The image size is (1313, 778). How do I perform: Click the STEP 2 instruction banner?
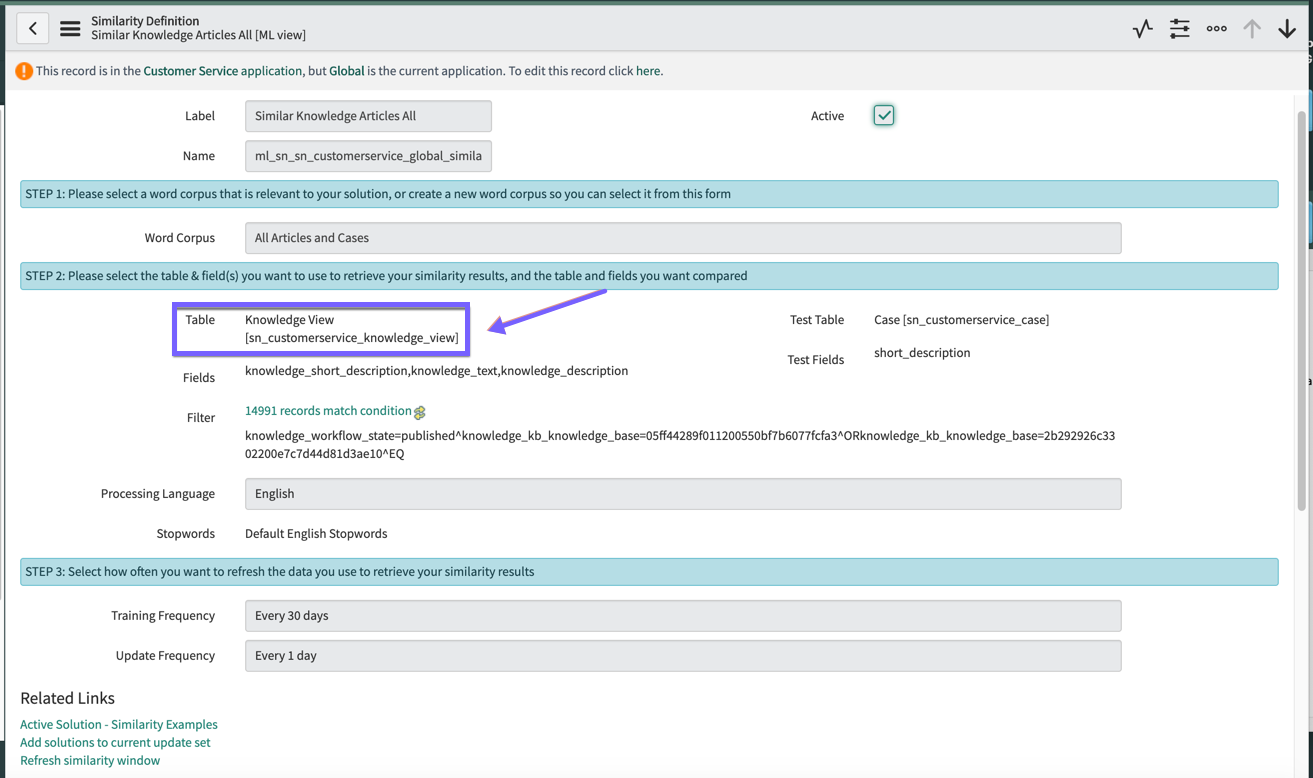point(649,276)
